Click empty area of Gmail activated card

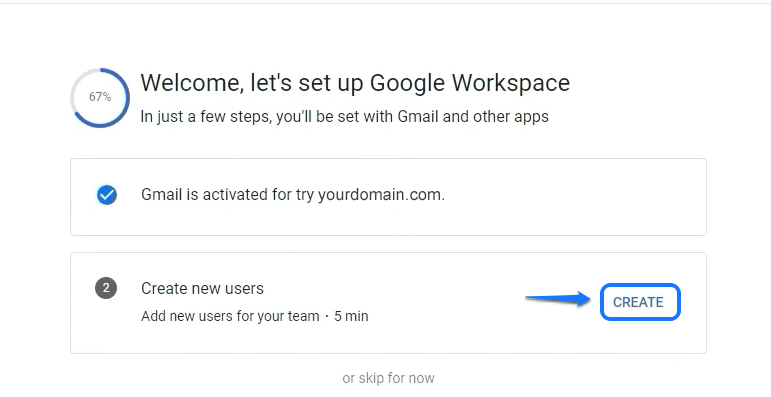(x=575, y=197)
